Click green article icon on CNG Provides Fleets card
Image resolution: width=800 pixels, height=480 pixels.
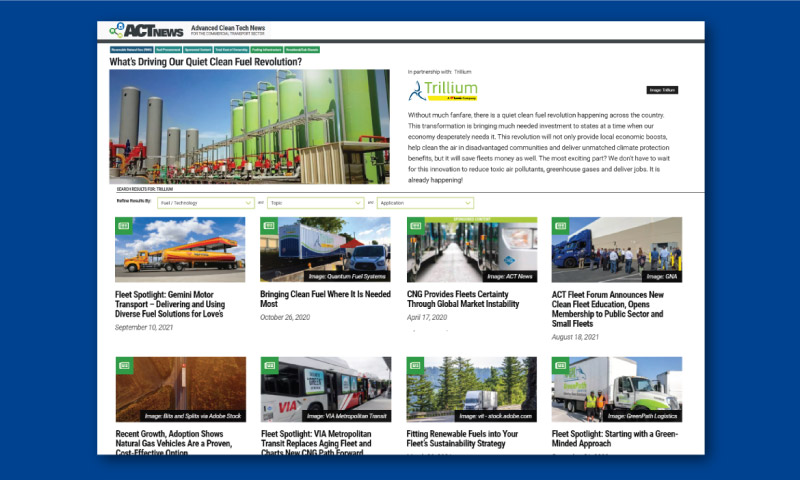coord(415,226)
